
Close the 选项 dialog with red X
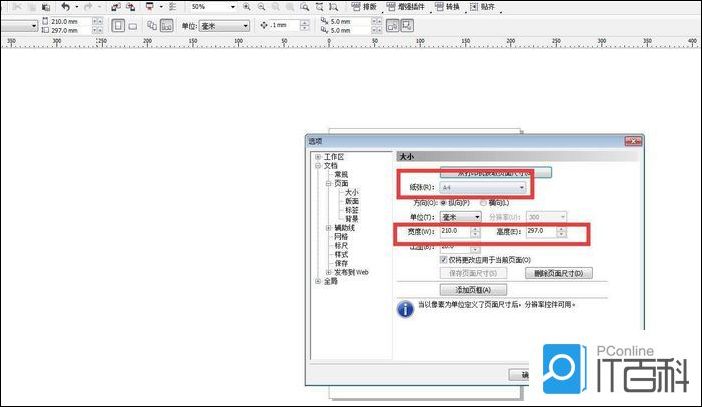[x=633, y=141]
